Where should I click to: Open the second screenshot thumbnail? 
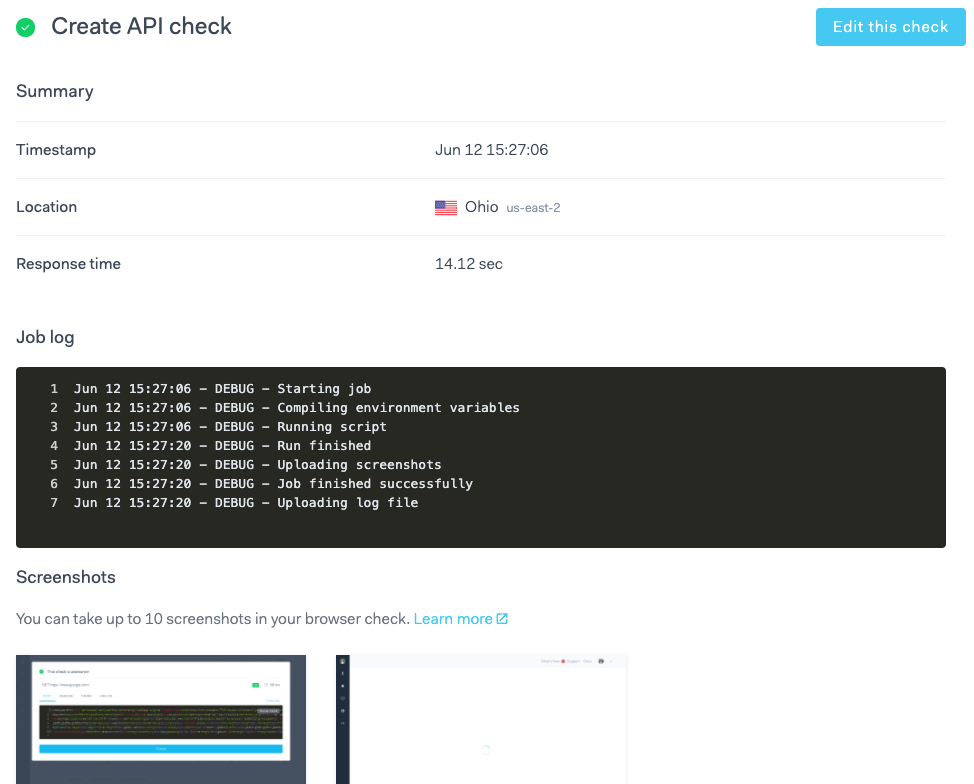tap(482, 720)
